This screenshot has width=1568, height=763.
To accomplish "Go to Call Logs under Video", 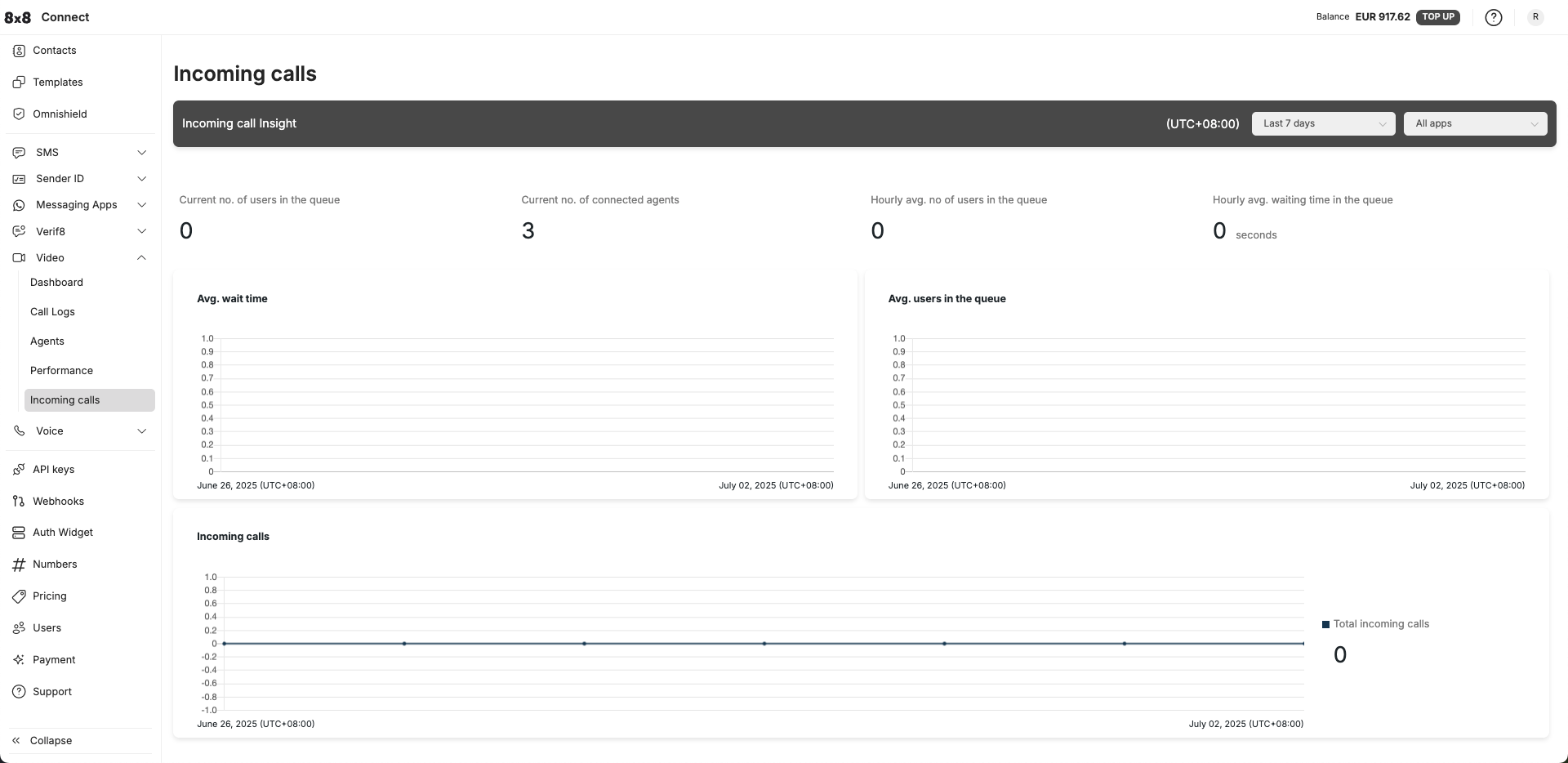I will (52, 312).
